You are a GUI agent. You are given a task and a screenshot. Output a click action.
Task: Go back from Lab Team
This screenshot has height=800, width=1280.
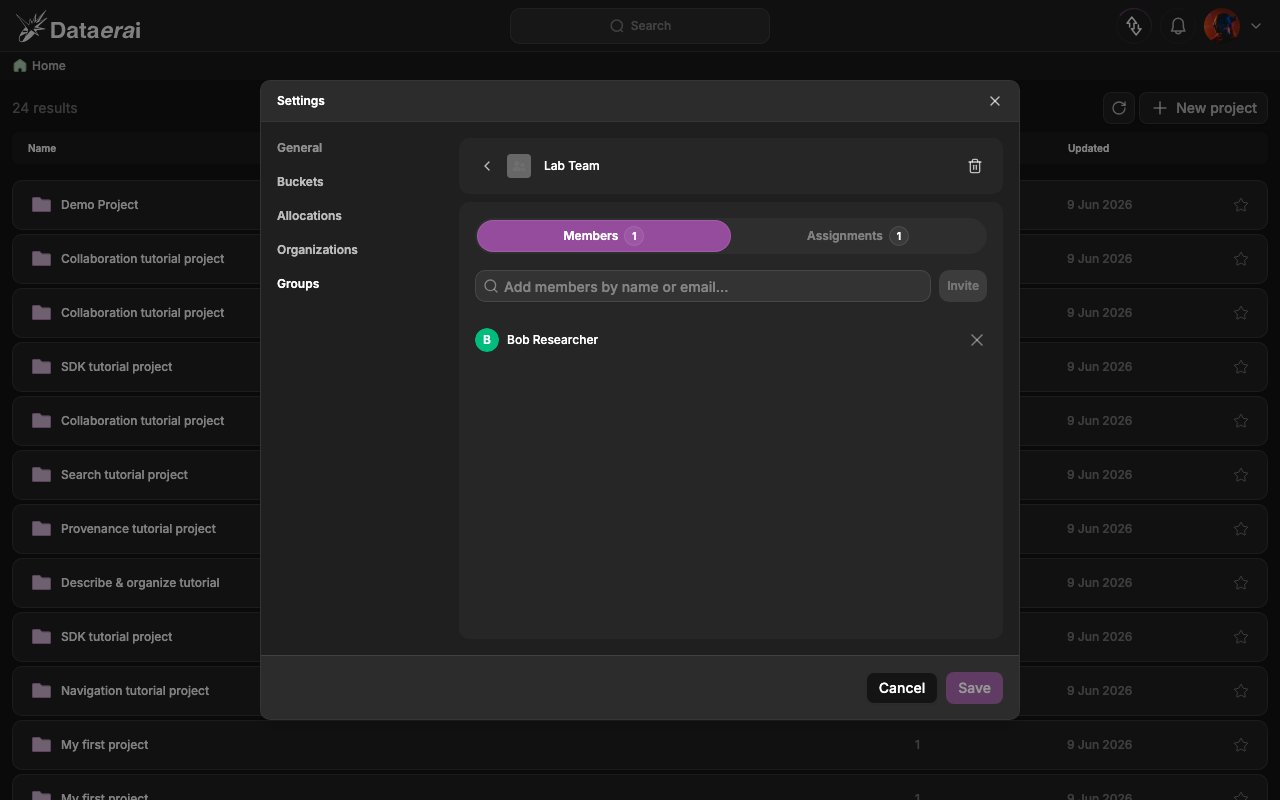(487, 166)
